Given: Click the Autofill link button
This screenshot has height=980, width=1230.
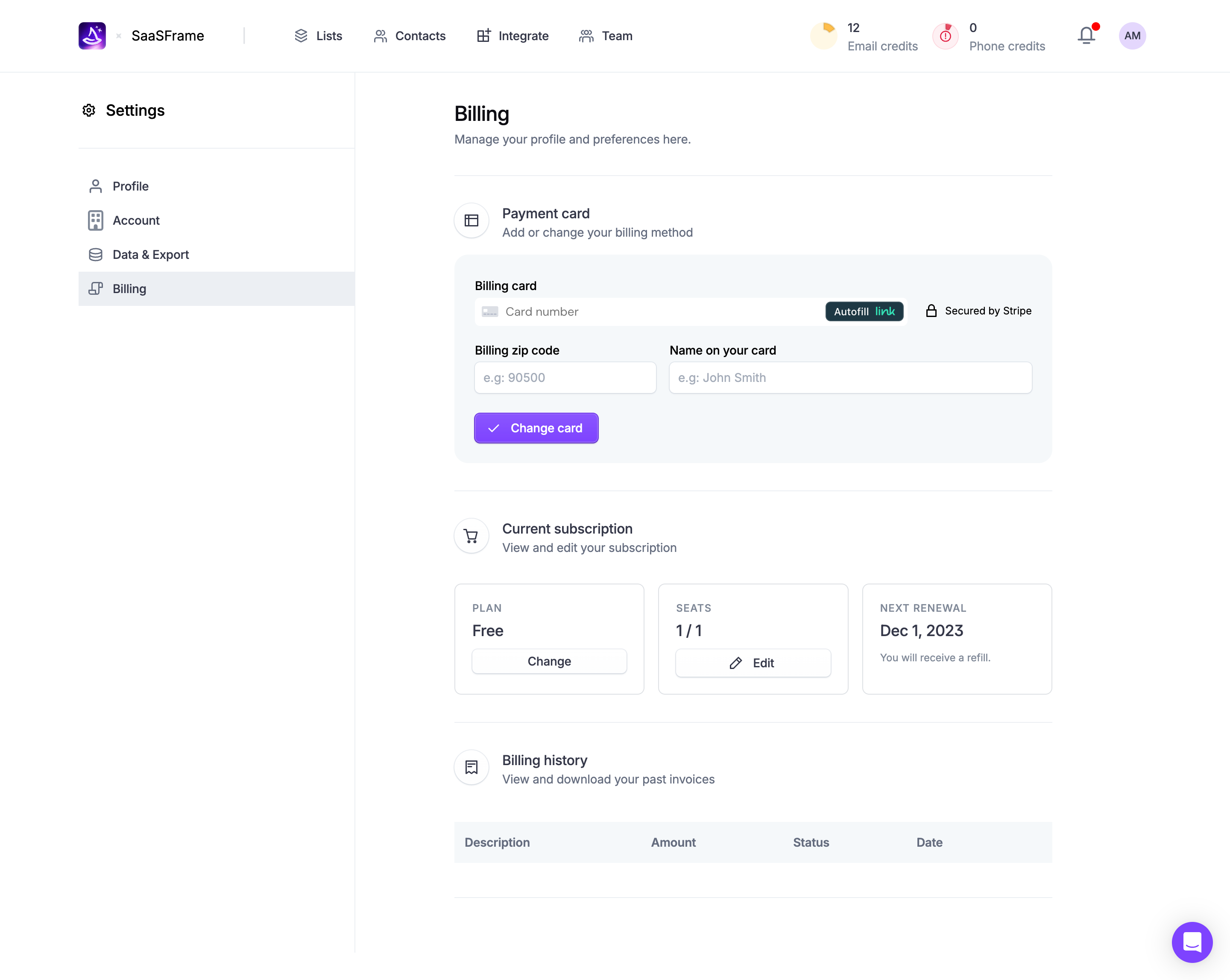Looking at the screenshot, I should [x=864, y=311].
